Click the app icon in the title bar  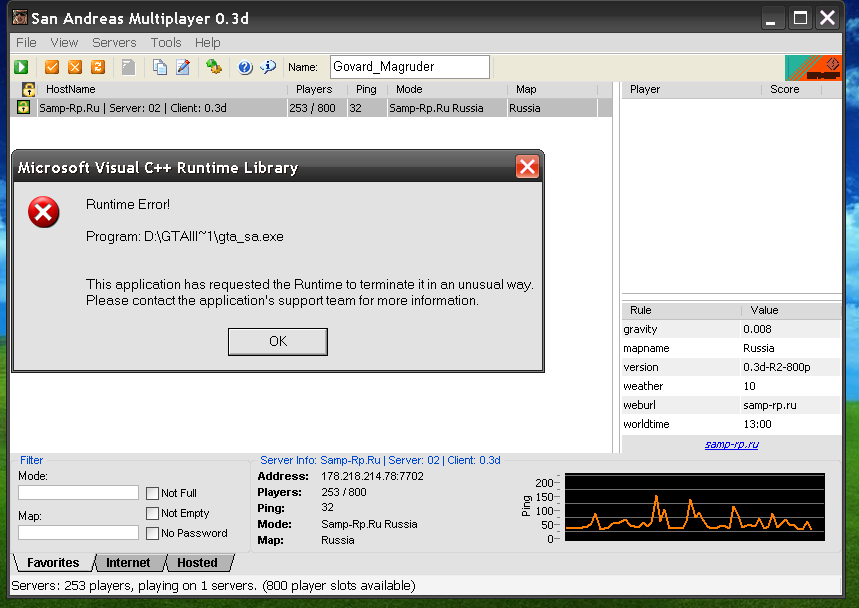(20, 18)
